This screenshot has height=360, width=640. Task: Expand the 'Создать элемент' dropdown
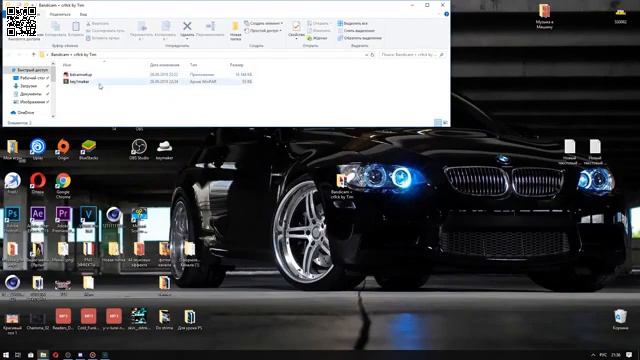pos(264,23)
